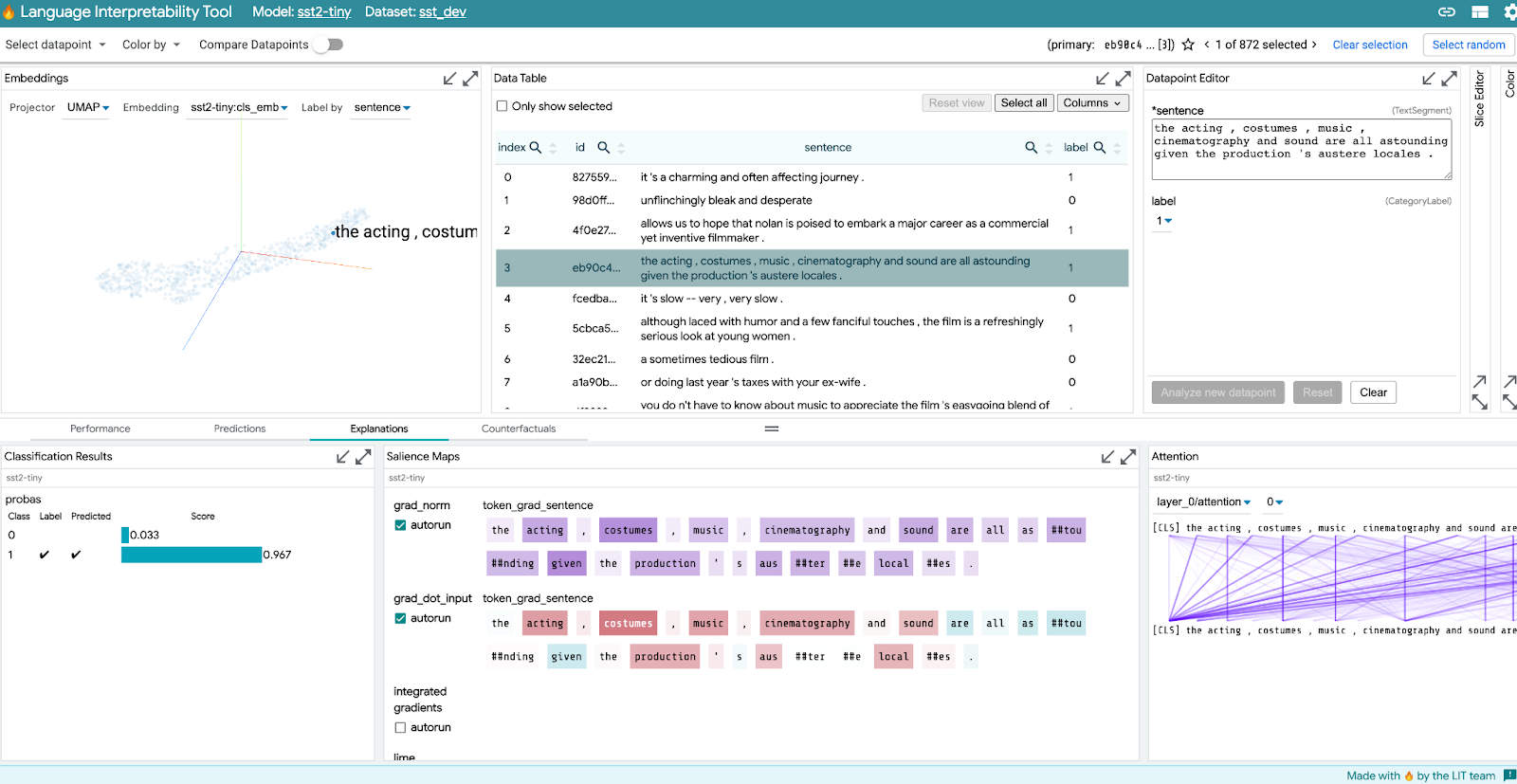Open the settings gear icon
Image resolution: width=1517 pixels, height=784 pixels.
click(1509, 12)
